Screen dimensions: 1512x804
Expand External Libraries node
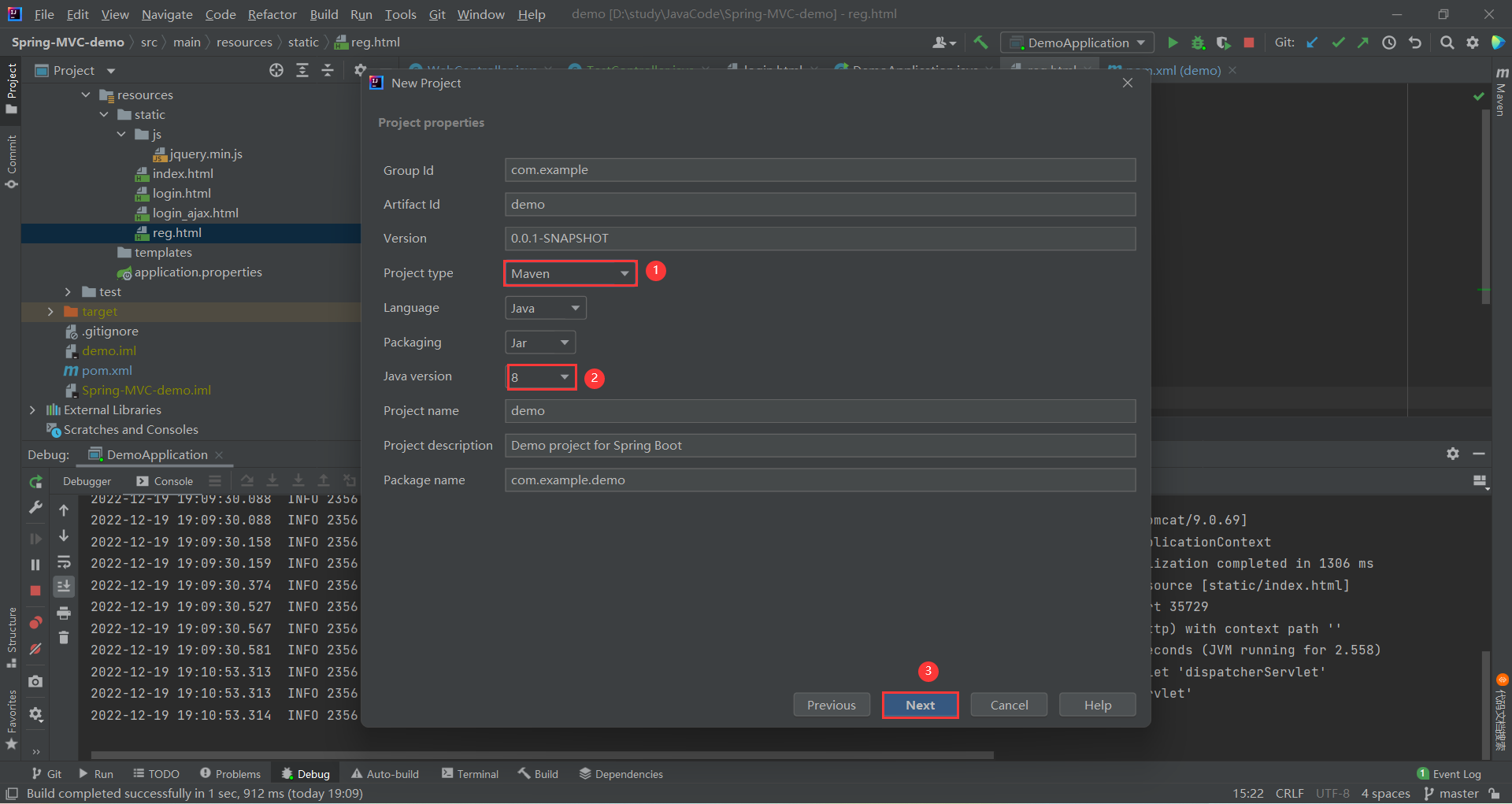[32, 410]
